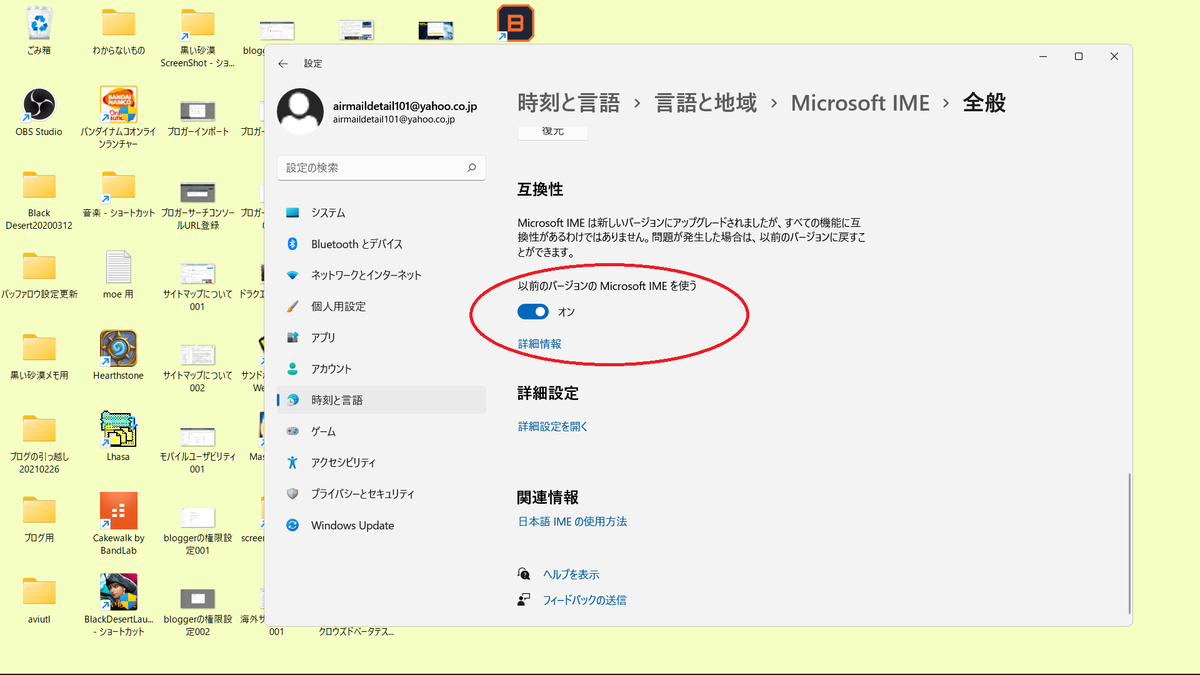Image resolution: width=1200 pixels, height=675 pixels.
Task: Select ブロガーサーチコンソールURL登録 image file
Action: pos(198,205)
